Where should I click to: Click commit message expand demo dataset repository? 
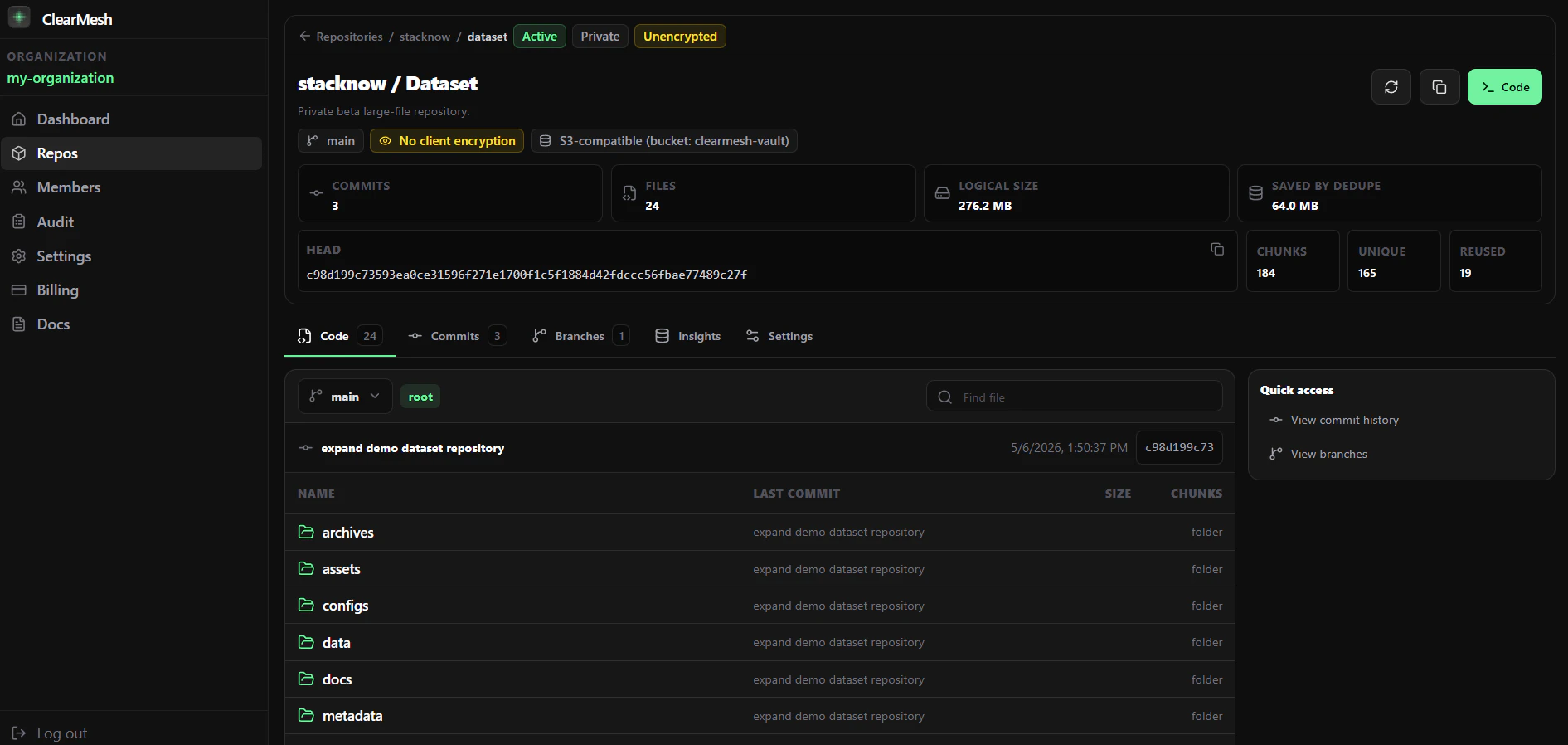pos(413,448)
